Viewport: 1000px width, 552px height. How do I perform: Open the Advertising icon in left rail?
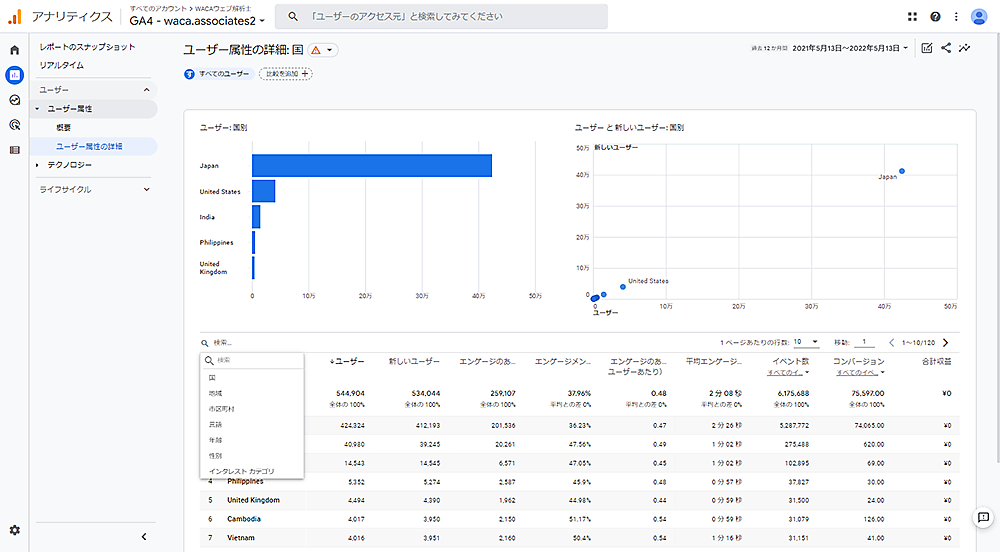[x=14, y=125]
